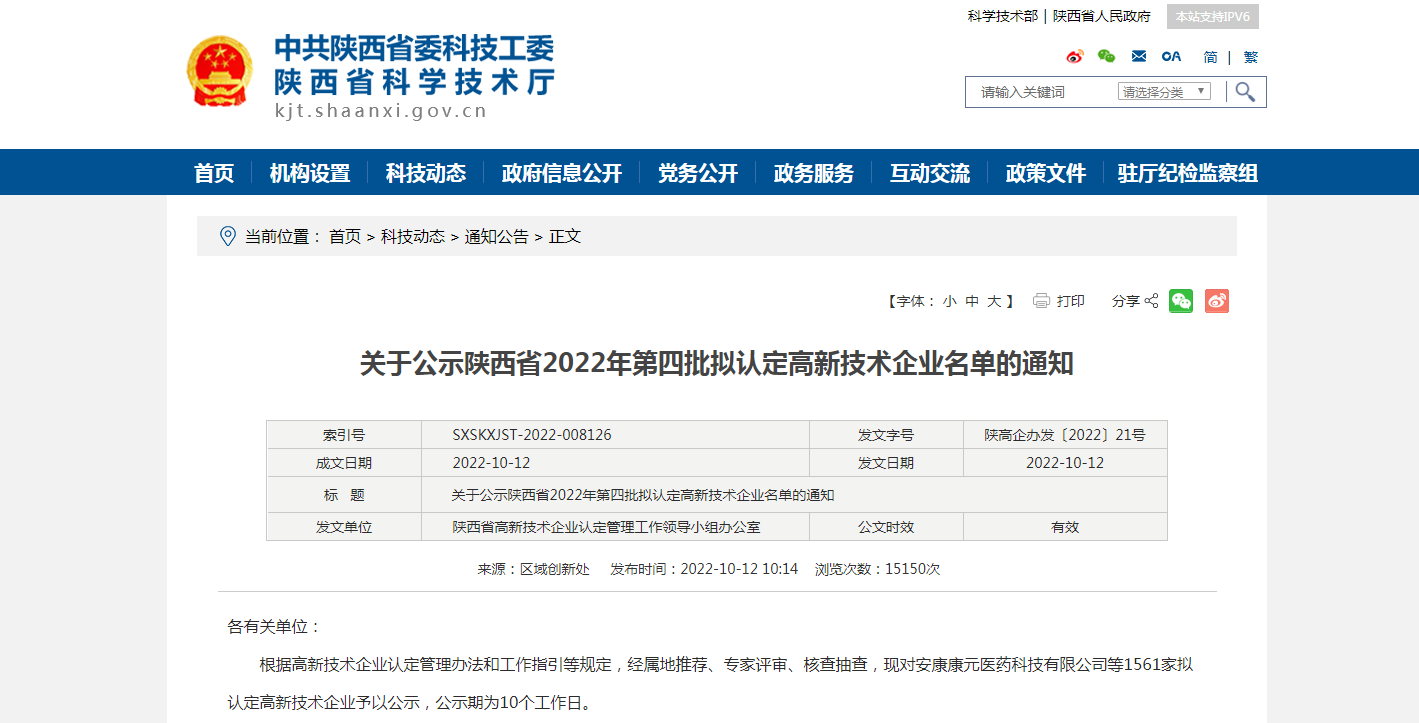The height and width of the screenshot is (723, 1419).
Task: Open the Weibo icon in the page header
Action: click(x=1075, y=56)
